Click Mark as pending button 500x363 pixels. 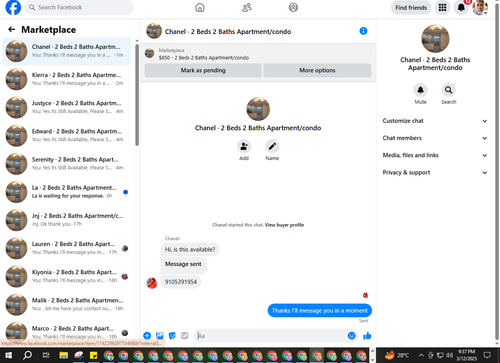(x=203, y=70)
